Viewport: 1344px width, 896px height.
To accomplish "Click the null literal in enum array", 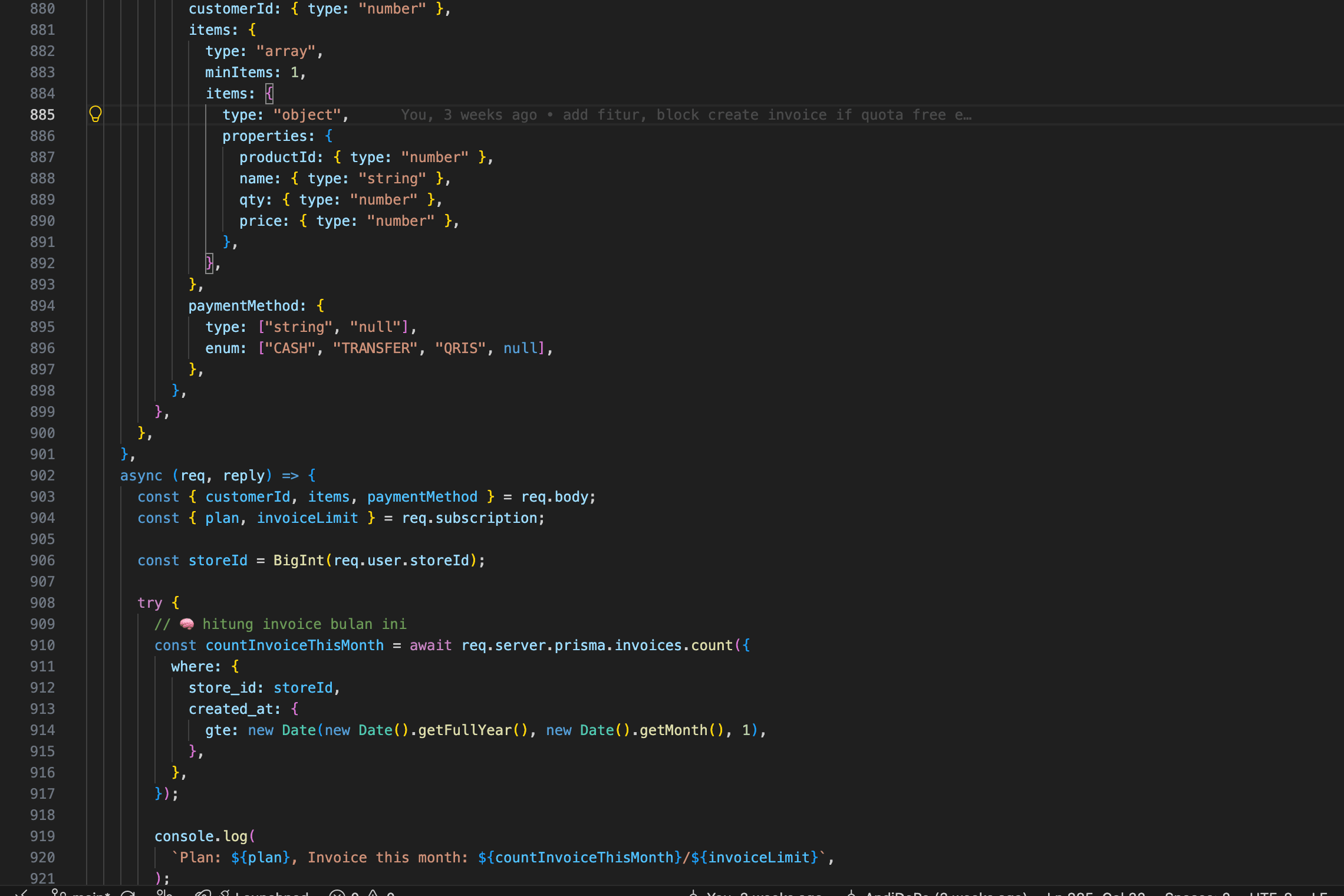I will coord(521,348).
